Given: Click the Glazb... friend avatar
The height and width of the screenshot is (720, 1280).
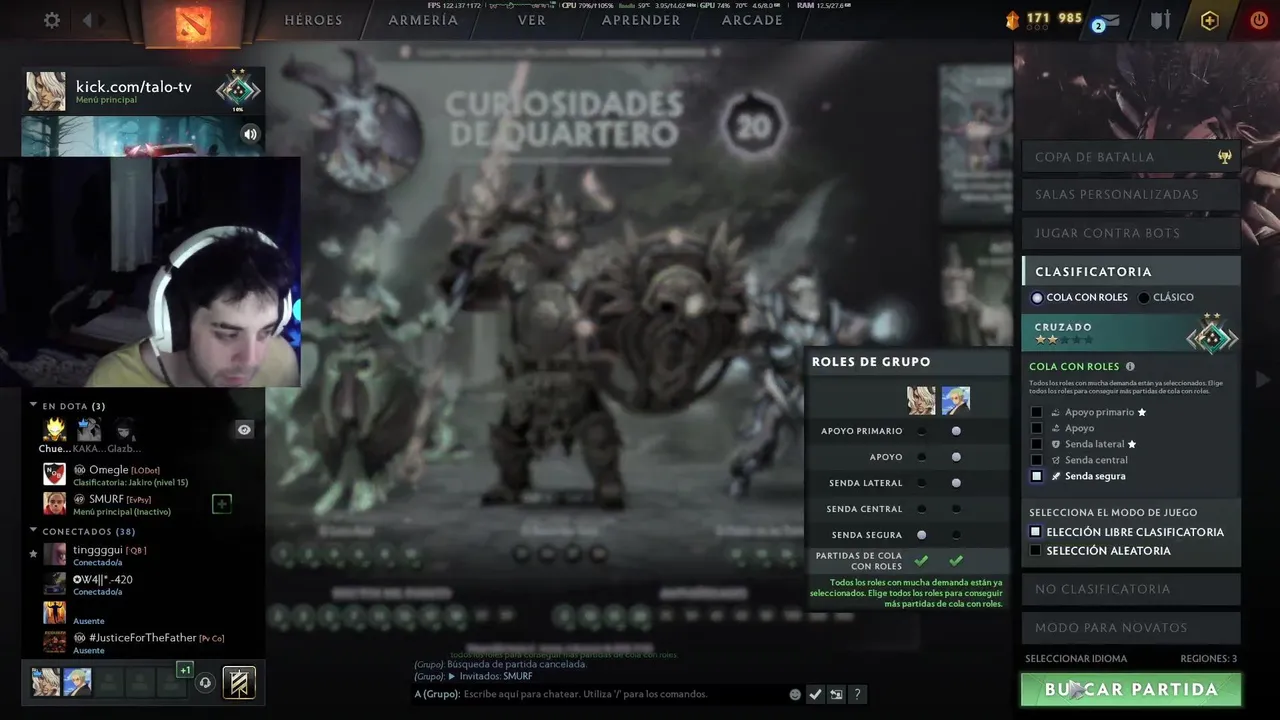Looking at the screenshot, I should [123, 430].
